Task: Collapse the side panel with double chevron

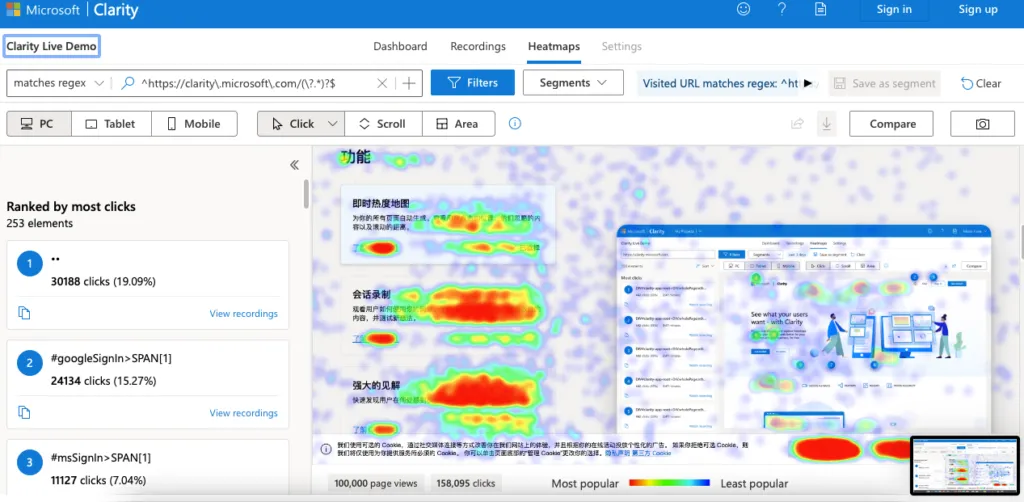Action: pos(295,165)
